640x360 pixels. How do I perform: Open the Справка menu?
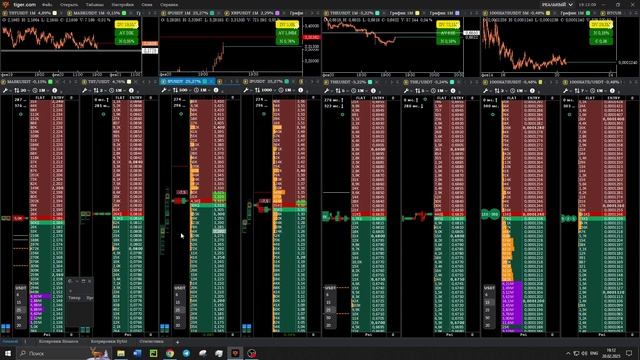169,4
